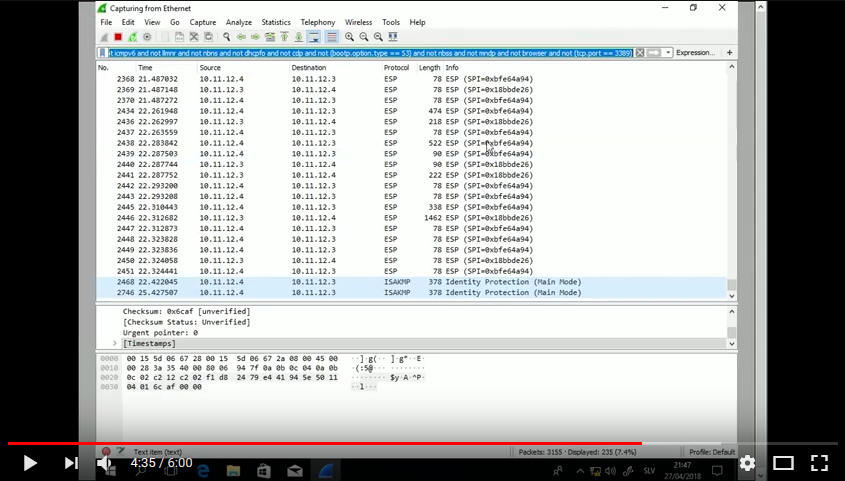Mute the video player volume
The height and width of the screenshot is (481, 845).
(x=105, y=463)
